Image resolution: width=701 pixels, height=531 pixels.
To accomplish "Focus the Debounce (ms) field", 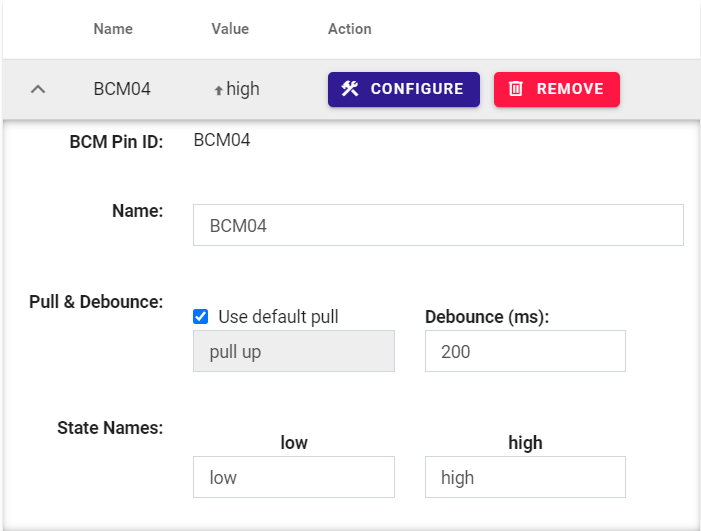I will (525, 351).
